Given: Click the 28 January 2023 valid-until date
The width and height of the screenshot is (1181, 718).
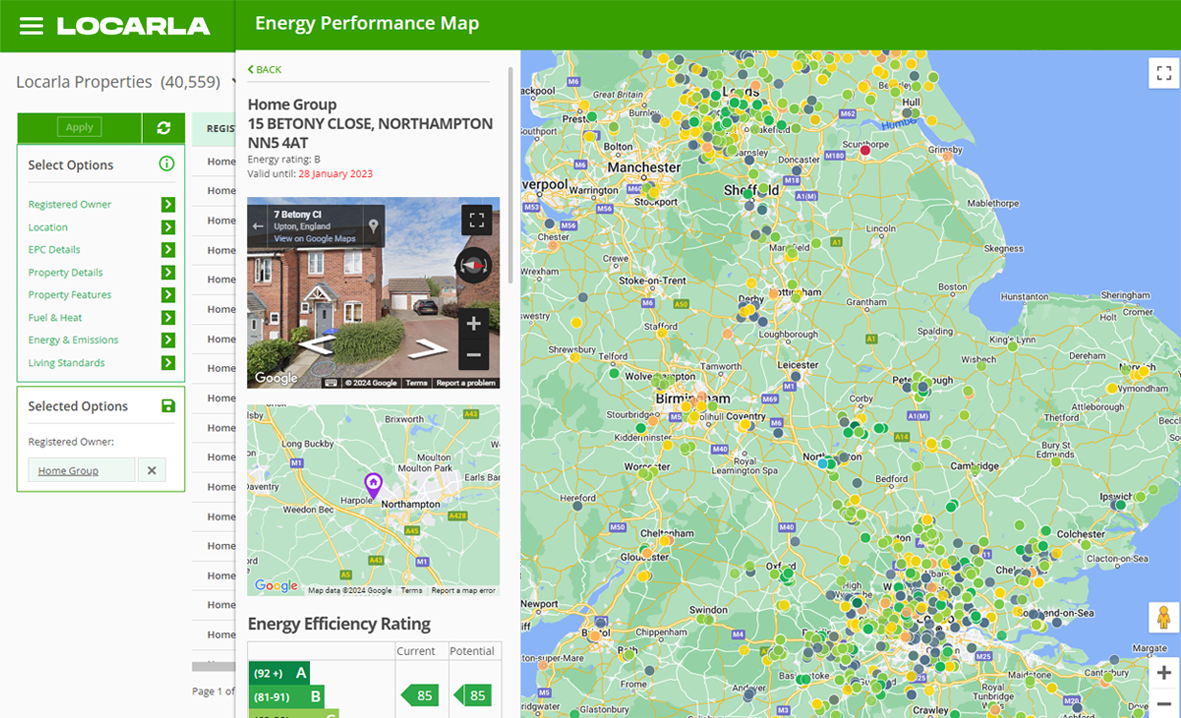Looking at the screenshot, I should [335, 173].
